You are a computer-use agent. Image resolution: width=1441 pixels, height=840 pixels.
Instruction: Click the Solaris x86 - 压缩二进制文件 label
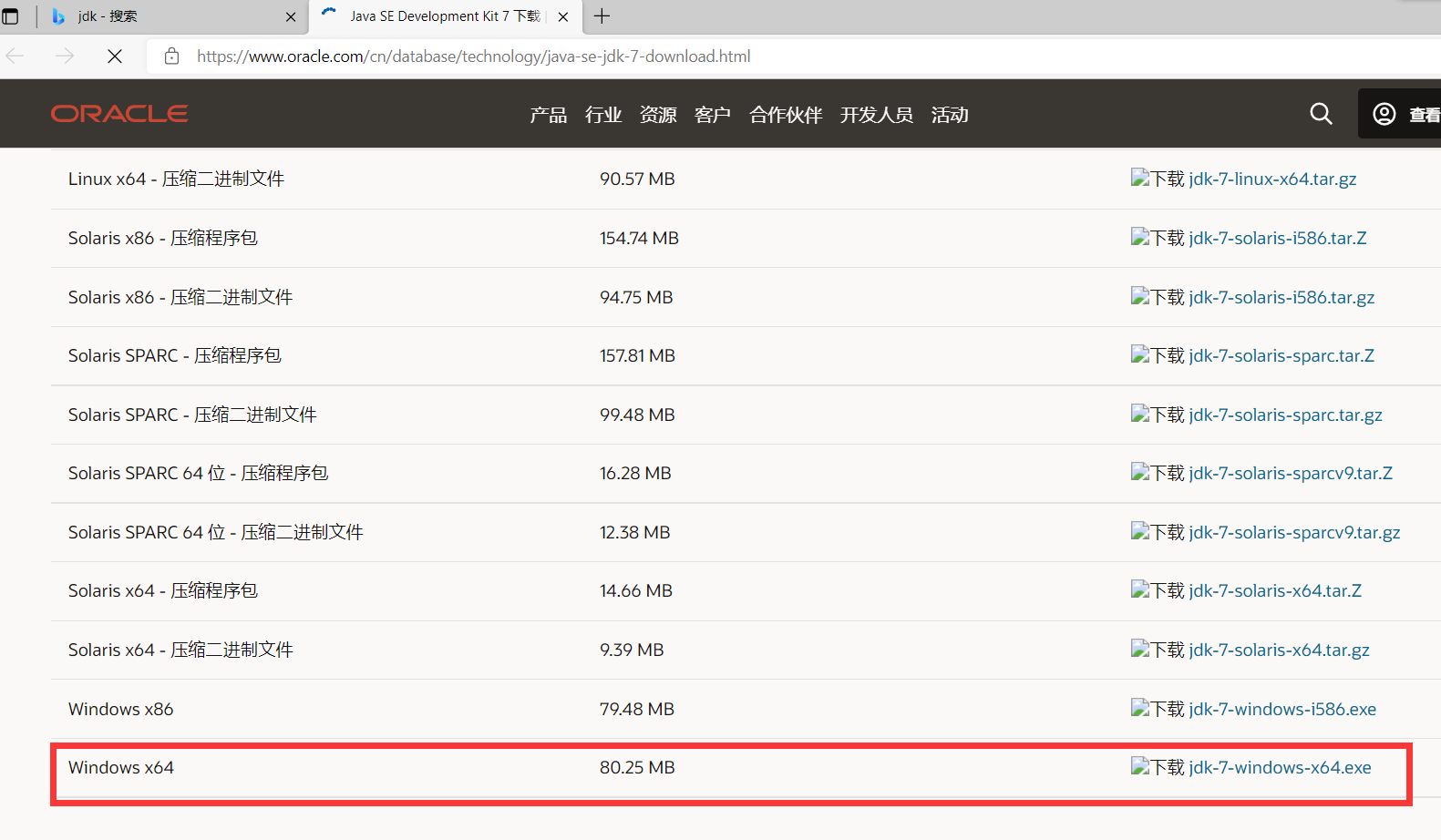click(x=180, y=298)
